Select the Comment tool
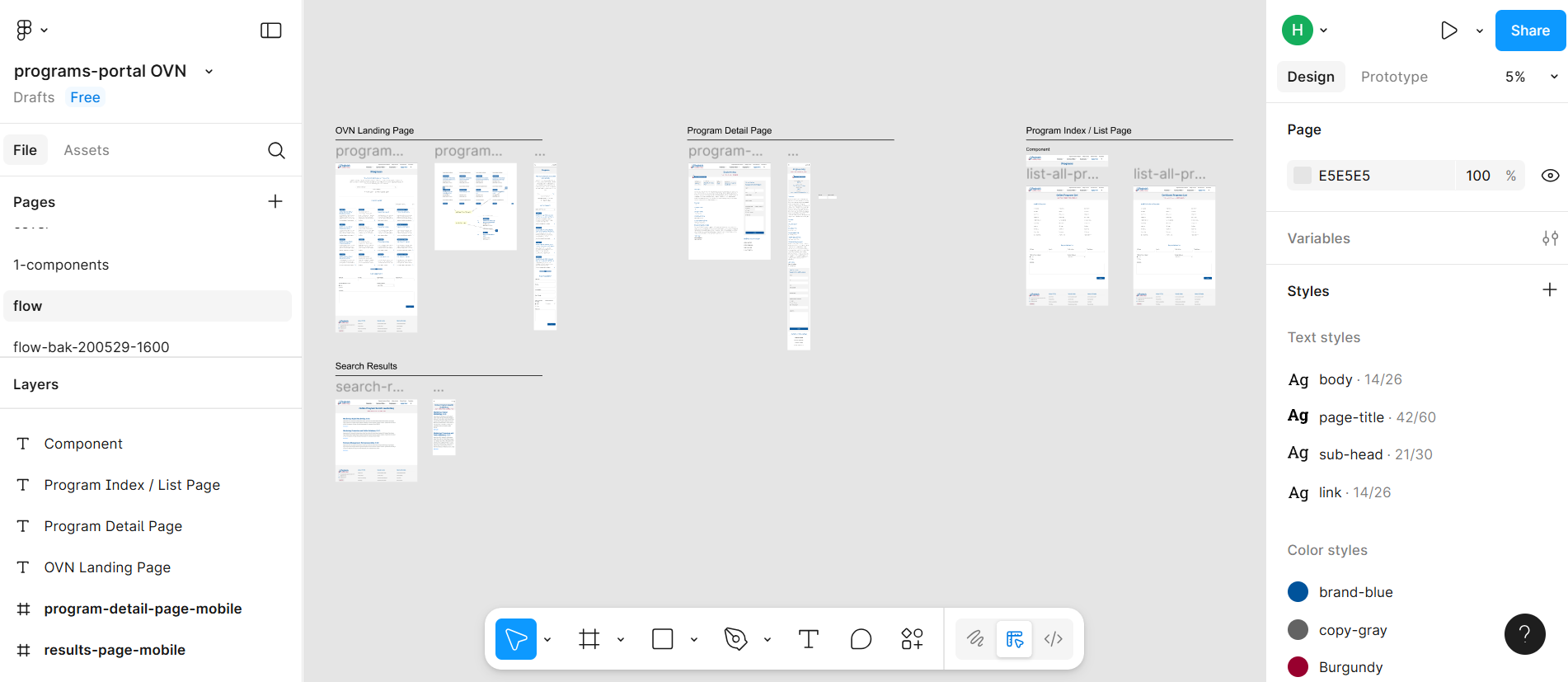 pos(861,639)
